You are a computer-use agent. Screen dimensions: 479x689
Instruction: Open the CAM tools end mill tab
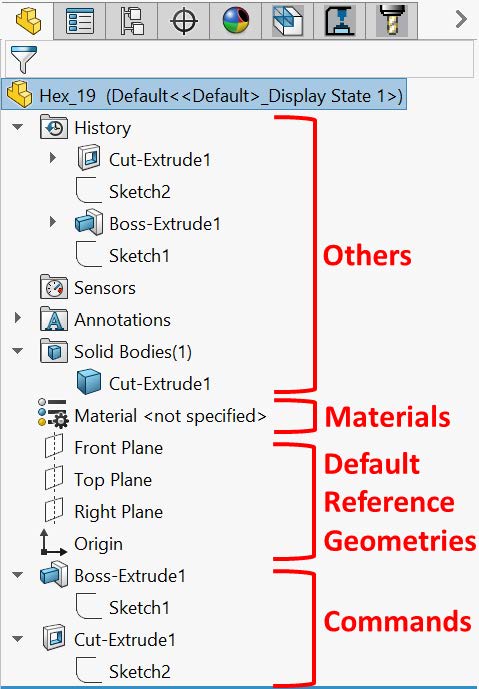392,20
